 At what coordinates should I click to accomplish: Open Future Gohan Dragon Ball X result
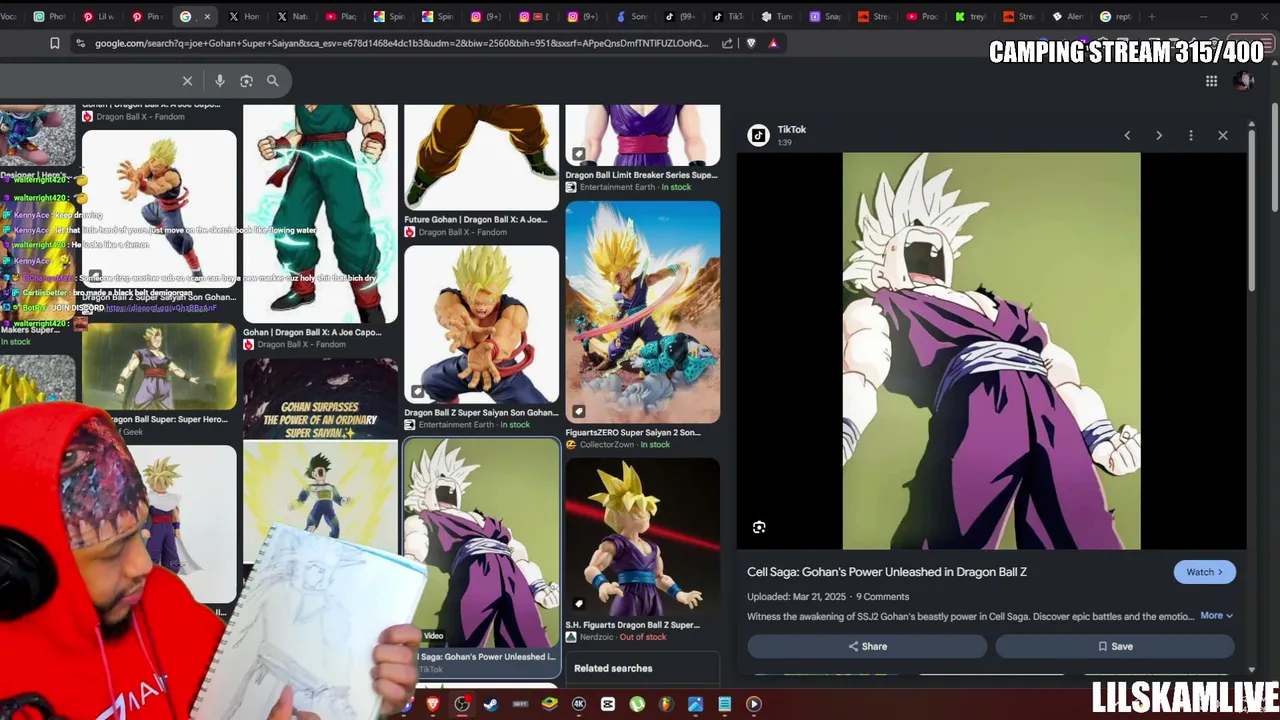(481, 170)
